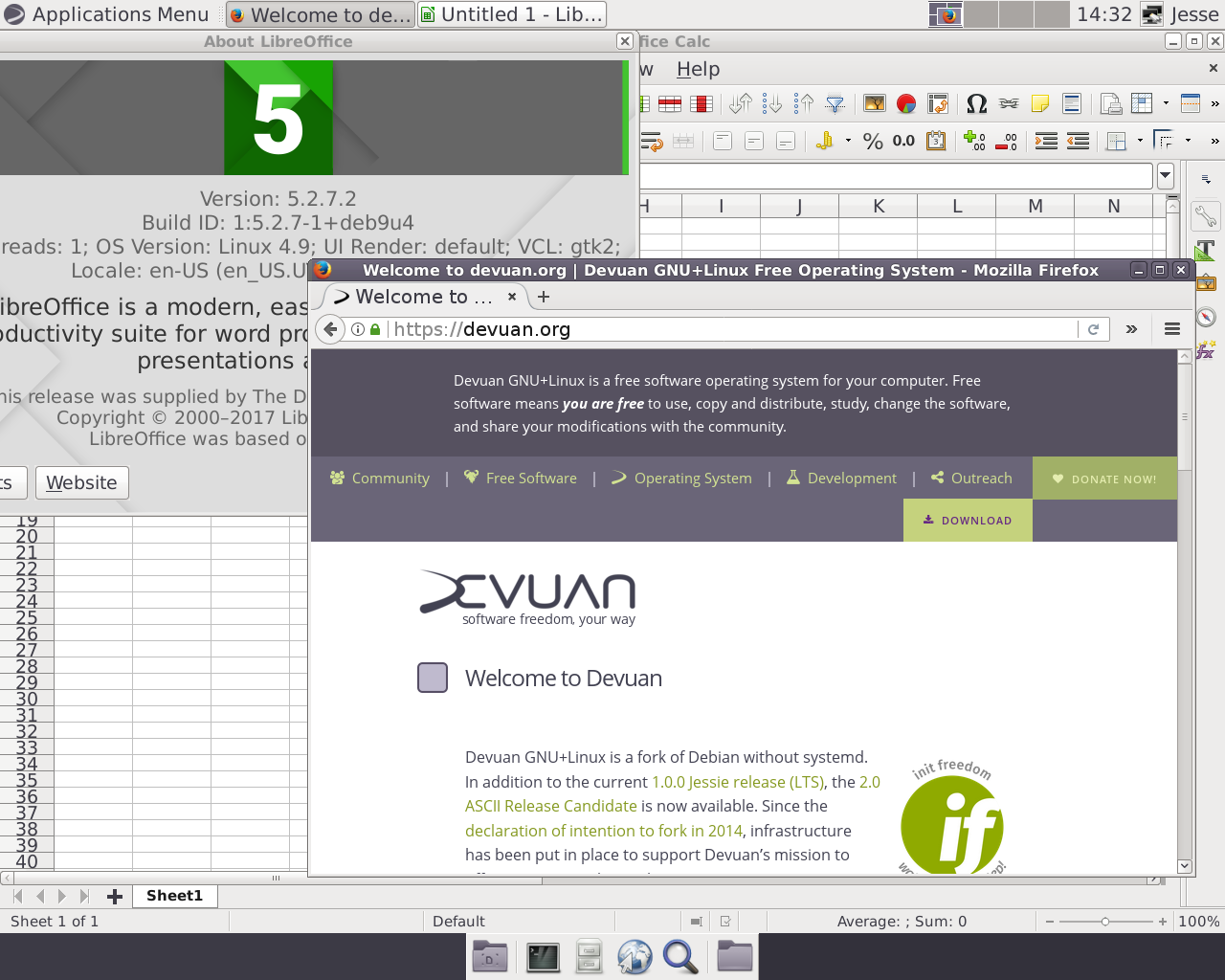Open the special character (Omega) dialog
Screen dimensions: 1225x980
point(976,103)
